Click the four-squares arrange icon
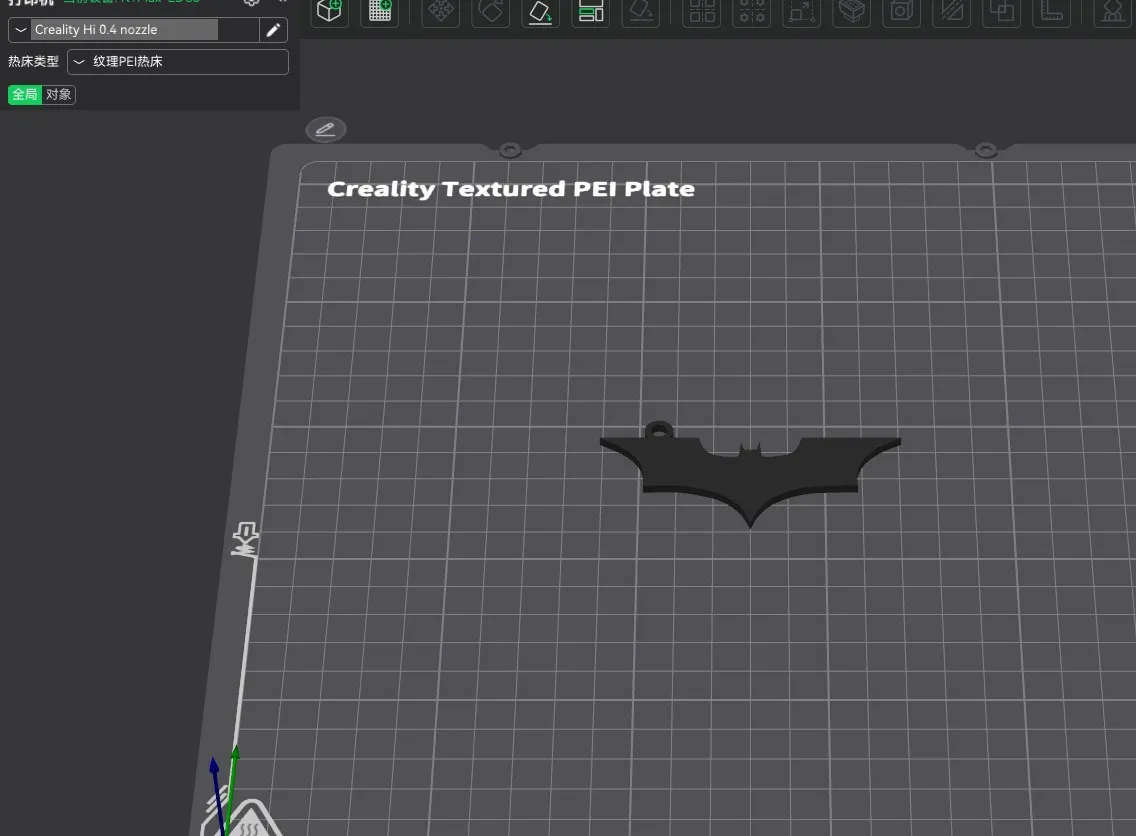1136x836 pixels. pyautogui.click(x=702, y=11)
